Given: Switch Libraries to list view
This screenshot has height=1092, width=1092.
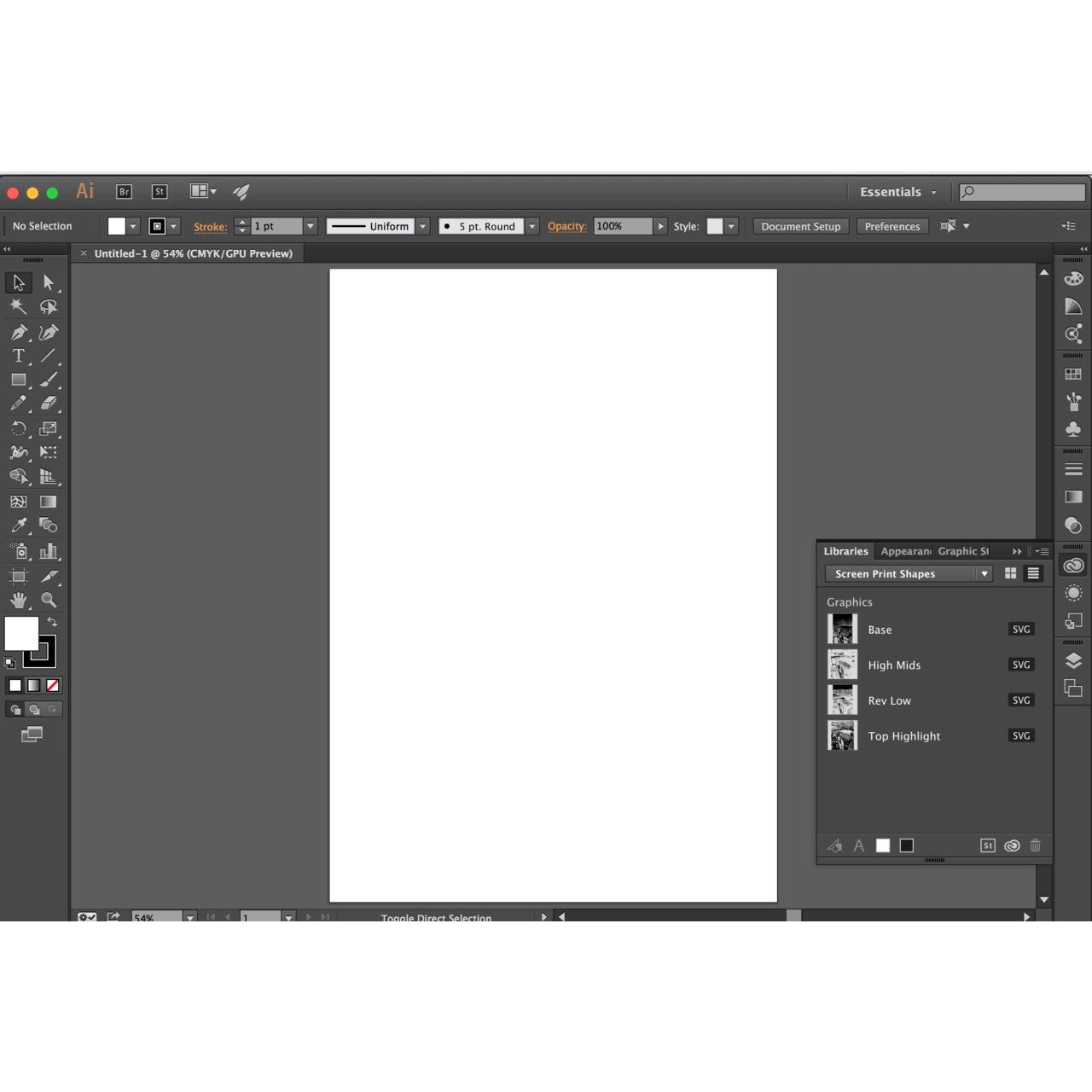Looking at the screenshot, I should [1033, 573].
